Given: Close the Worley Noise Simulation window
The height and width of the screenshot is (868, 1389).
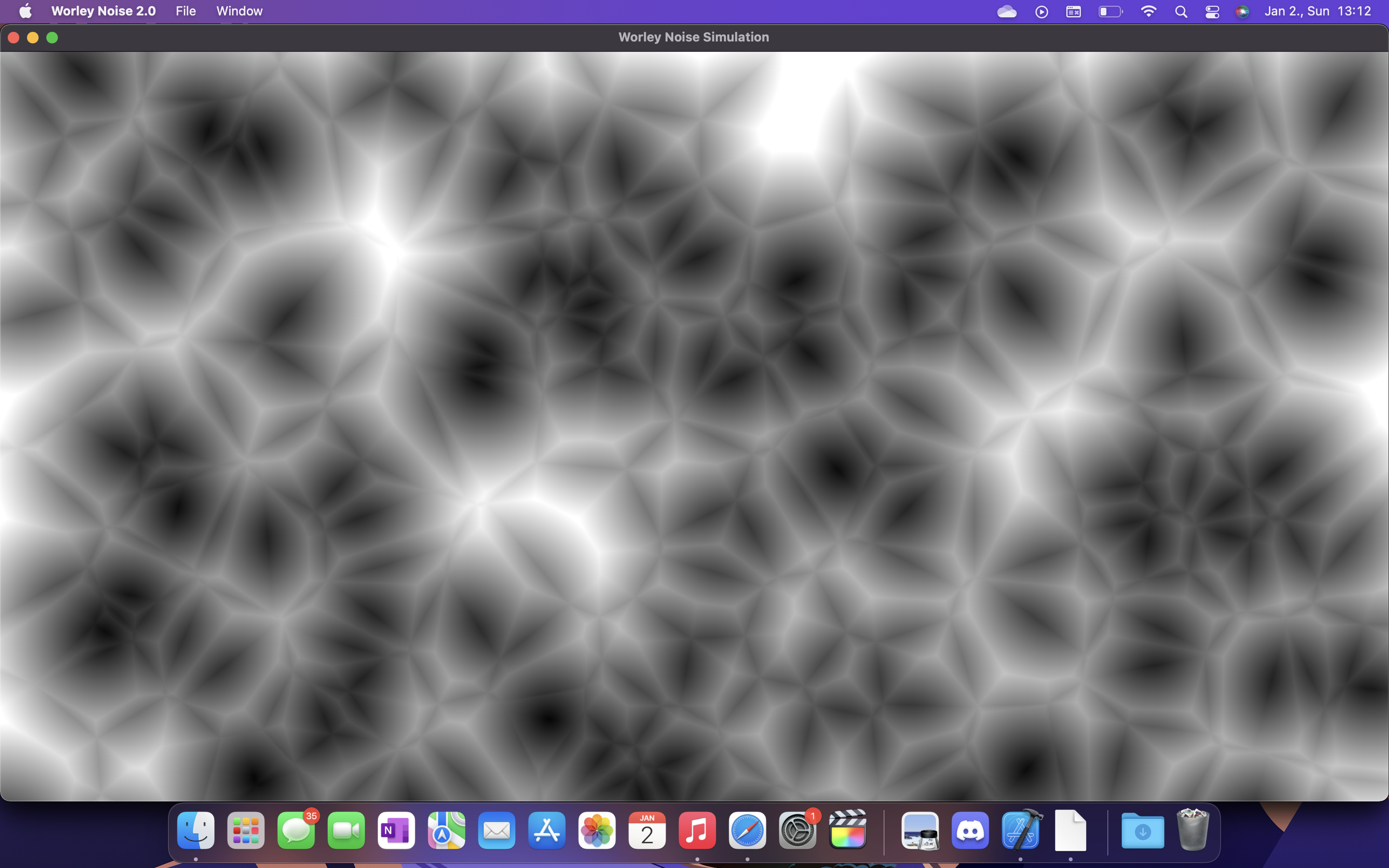Looking at the screenshot, I should click(14, 37).
